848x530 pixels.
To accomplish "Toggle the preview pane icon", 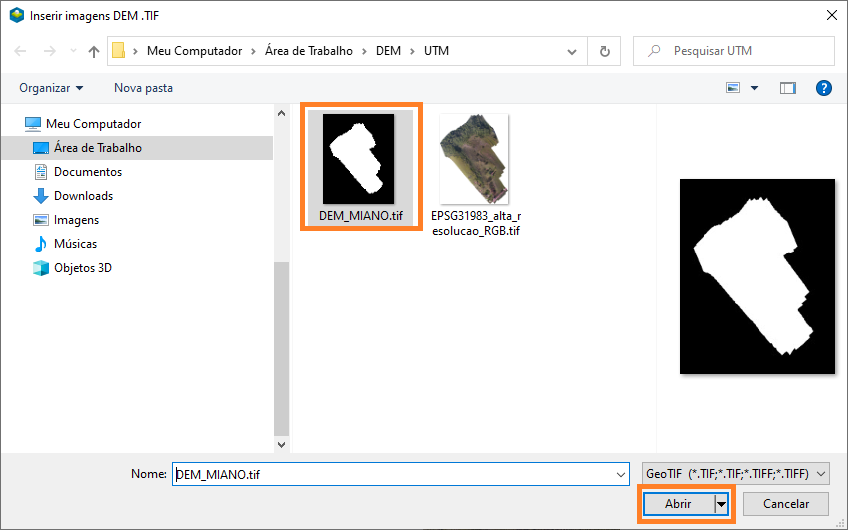I will pos(787,88).
